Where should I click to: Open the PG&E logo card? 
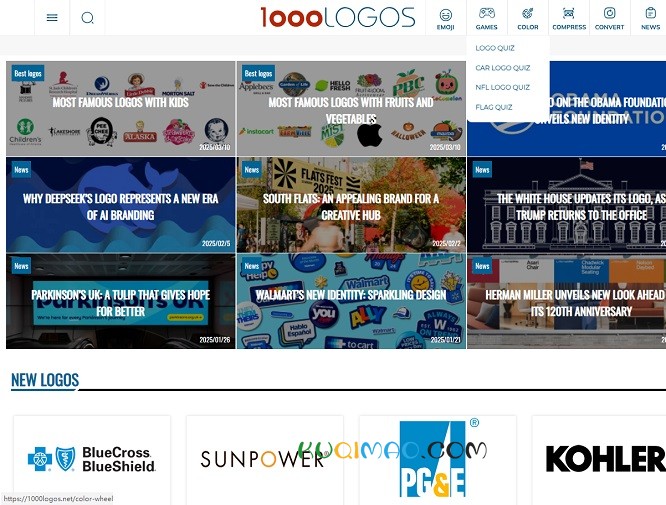tap(438, 460)
